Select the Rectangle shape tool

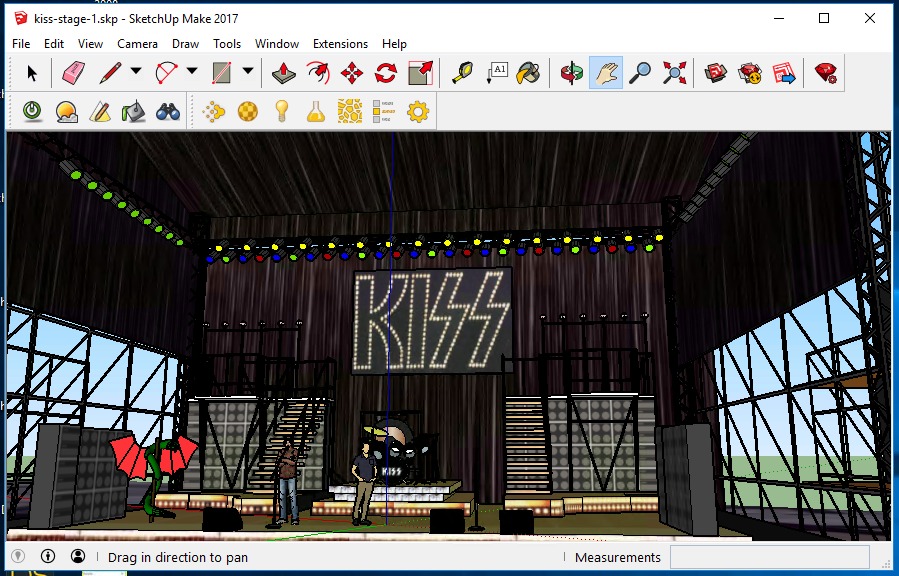point(222,73)
